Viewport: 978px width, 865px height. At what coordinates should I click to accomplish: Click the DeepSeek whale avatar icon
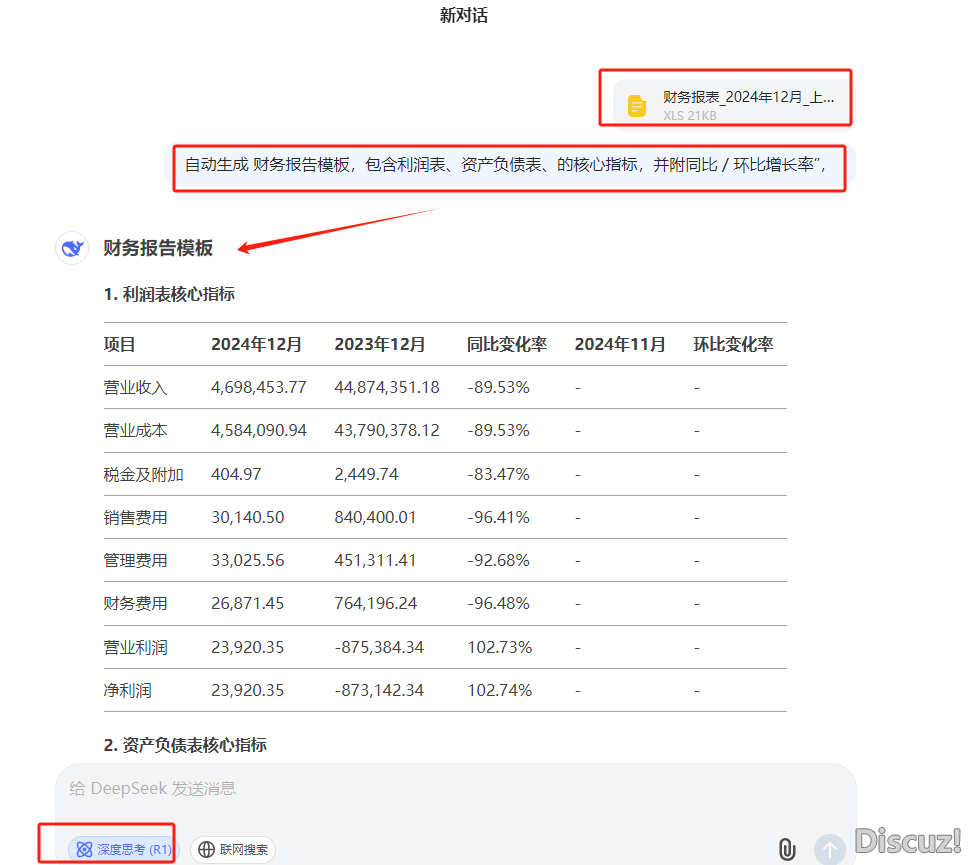point(72,248)
